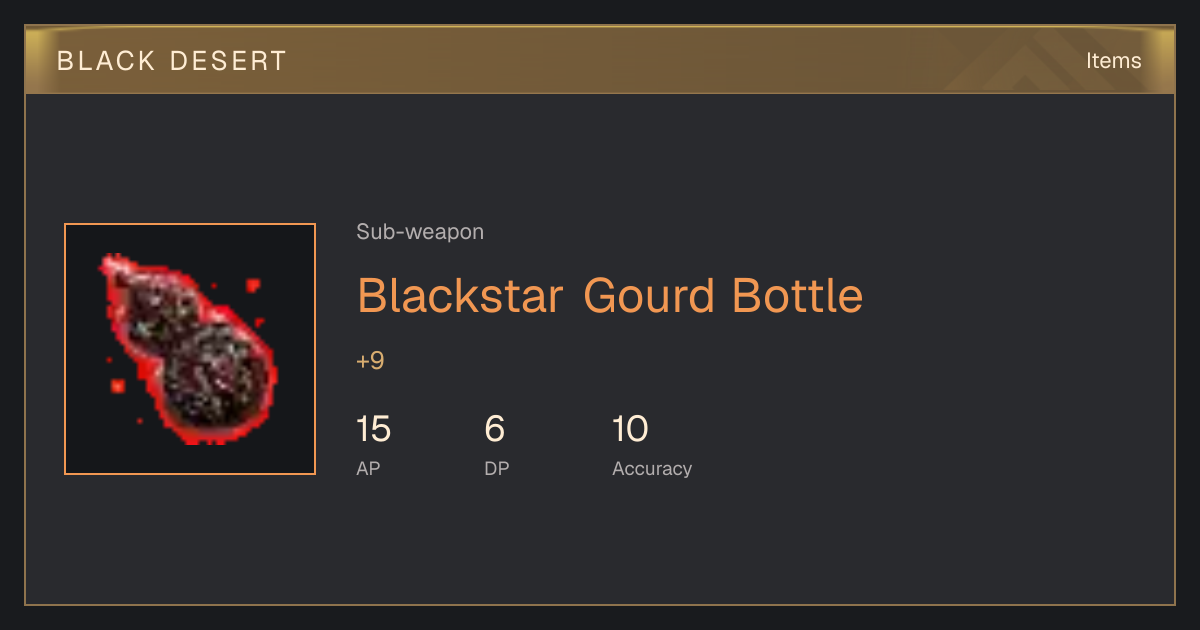Select the AP stat label
The image size is (1200, 630).
click(x=368, y=468)
